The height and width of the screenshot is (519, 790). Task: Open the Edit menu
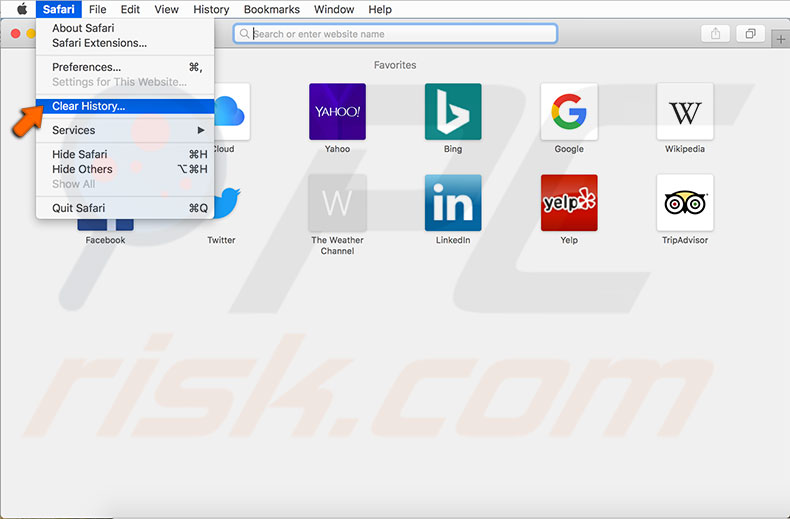[130, 9]
